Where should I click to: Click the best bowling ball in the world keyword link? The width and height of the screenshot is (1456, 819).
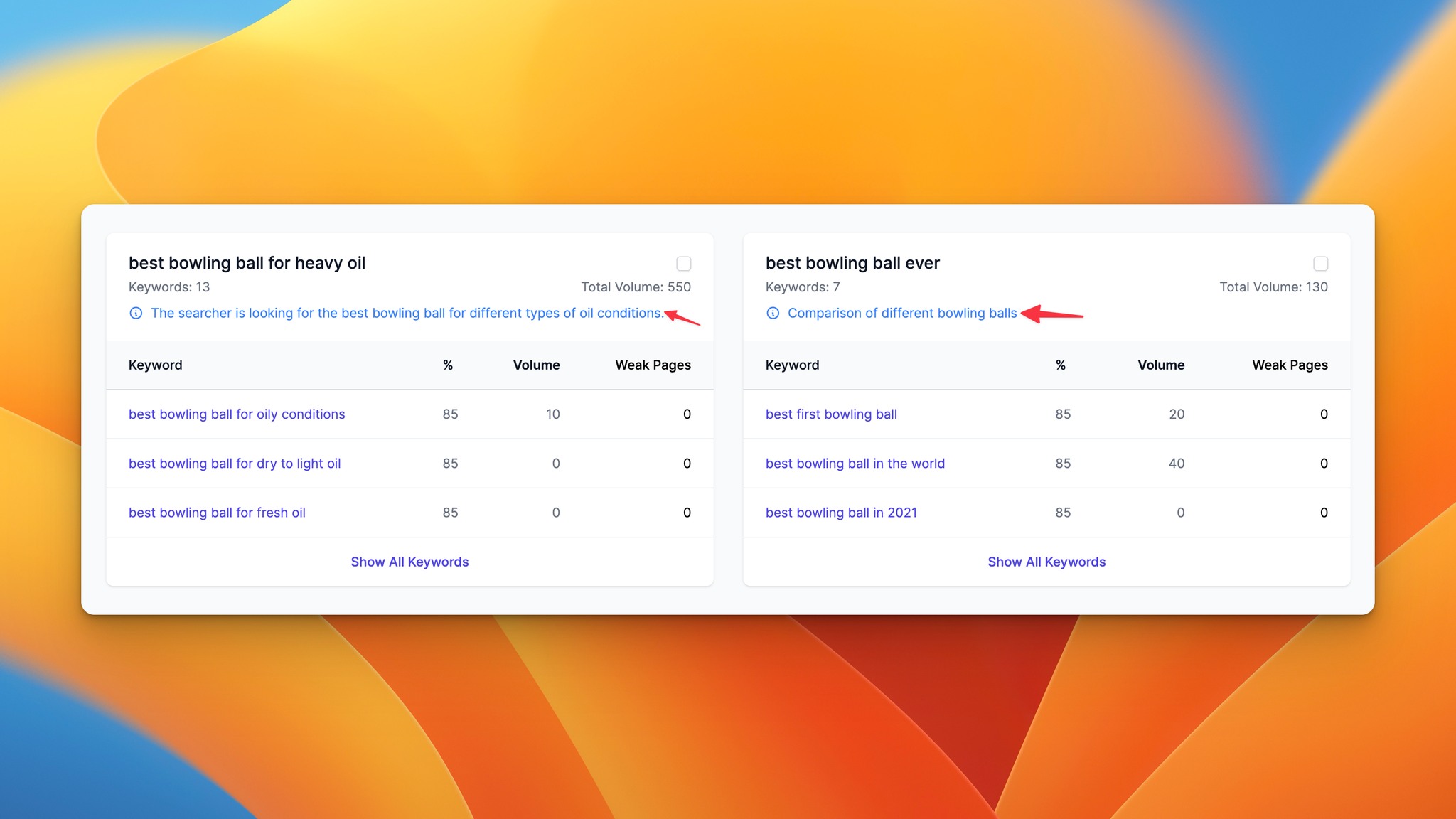tap(854, 463)
